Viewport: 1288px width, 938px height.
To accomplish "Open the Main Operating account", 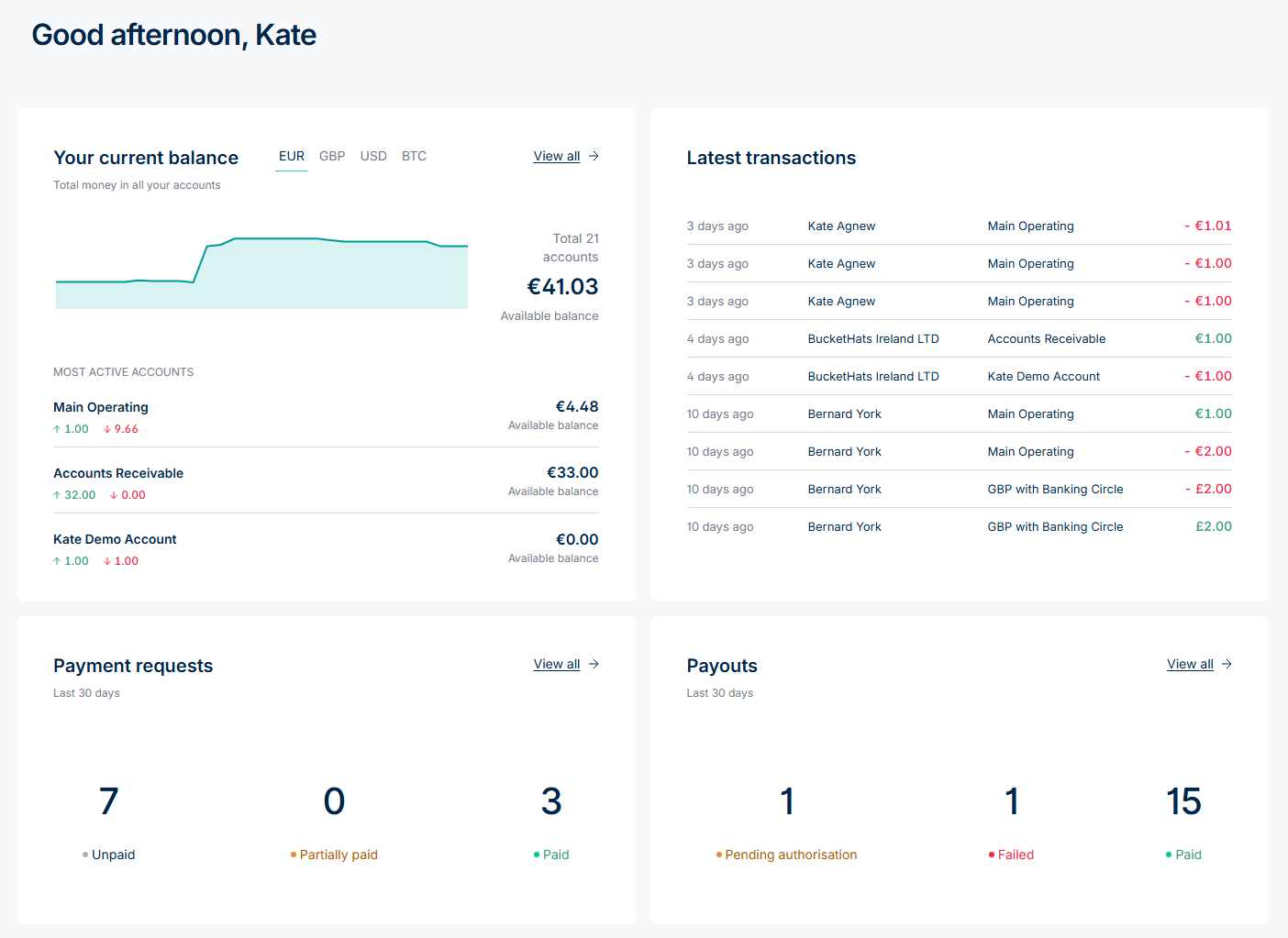I will [326, 416].
